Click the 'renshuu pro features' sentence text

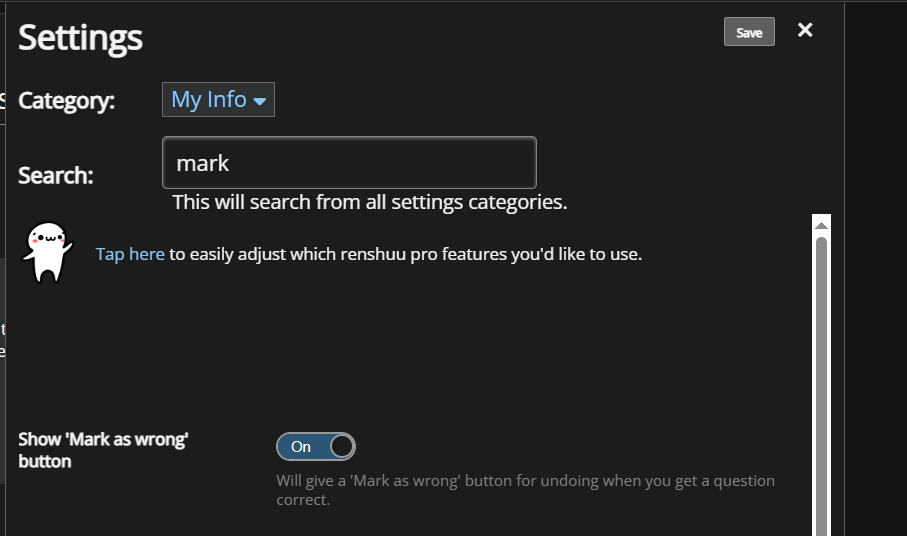pyautogui.click(x=405, y=254)
